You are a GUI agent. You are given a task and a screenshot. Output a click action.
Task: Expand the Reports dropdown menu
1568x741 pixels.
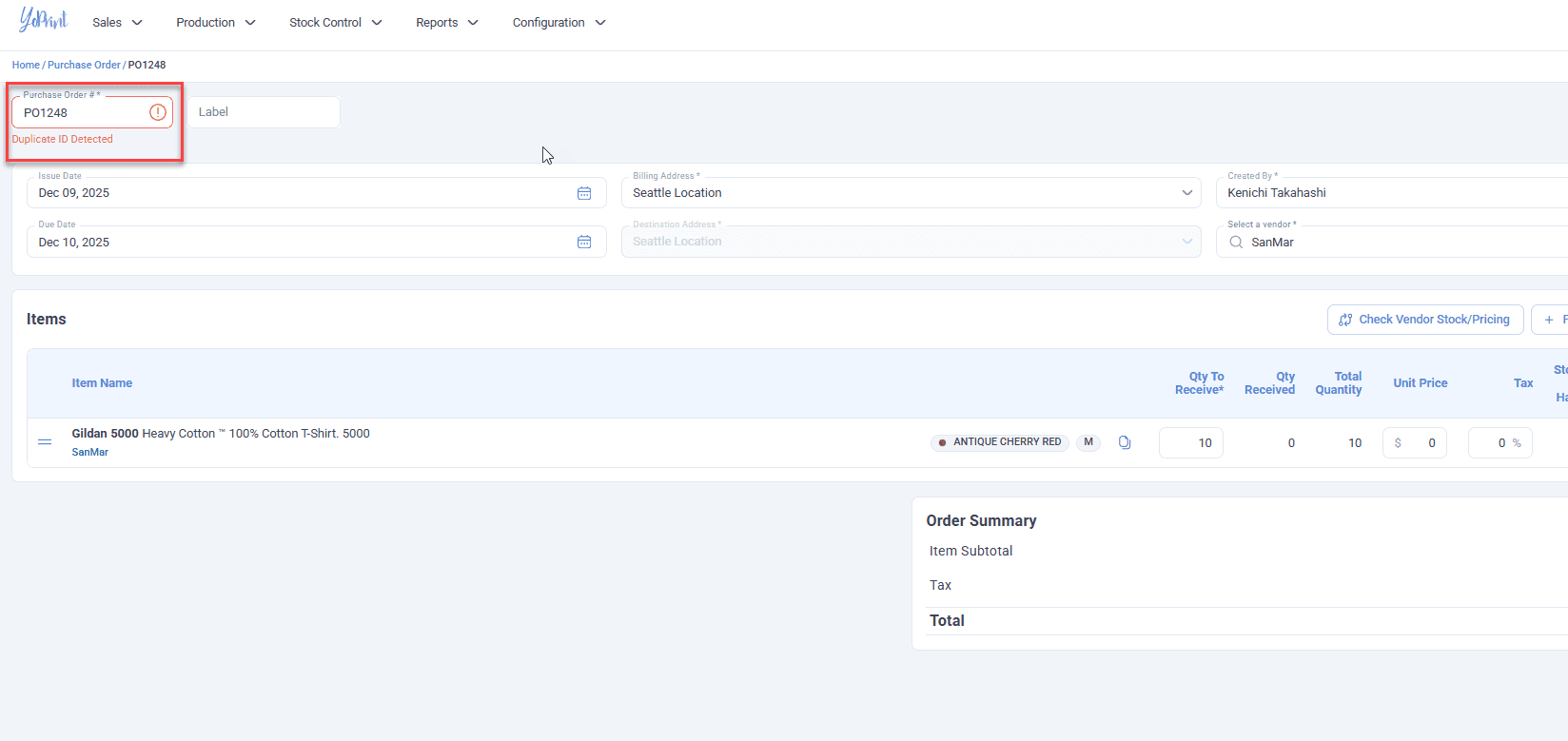(446, 23)
